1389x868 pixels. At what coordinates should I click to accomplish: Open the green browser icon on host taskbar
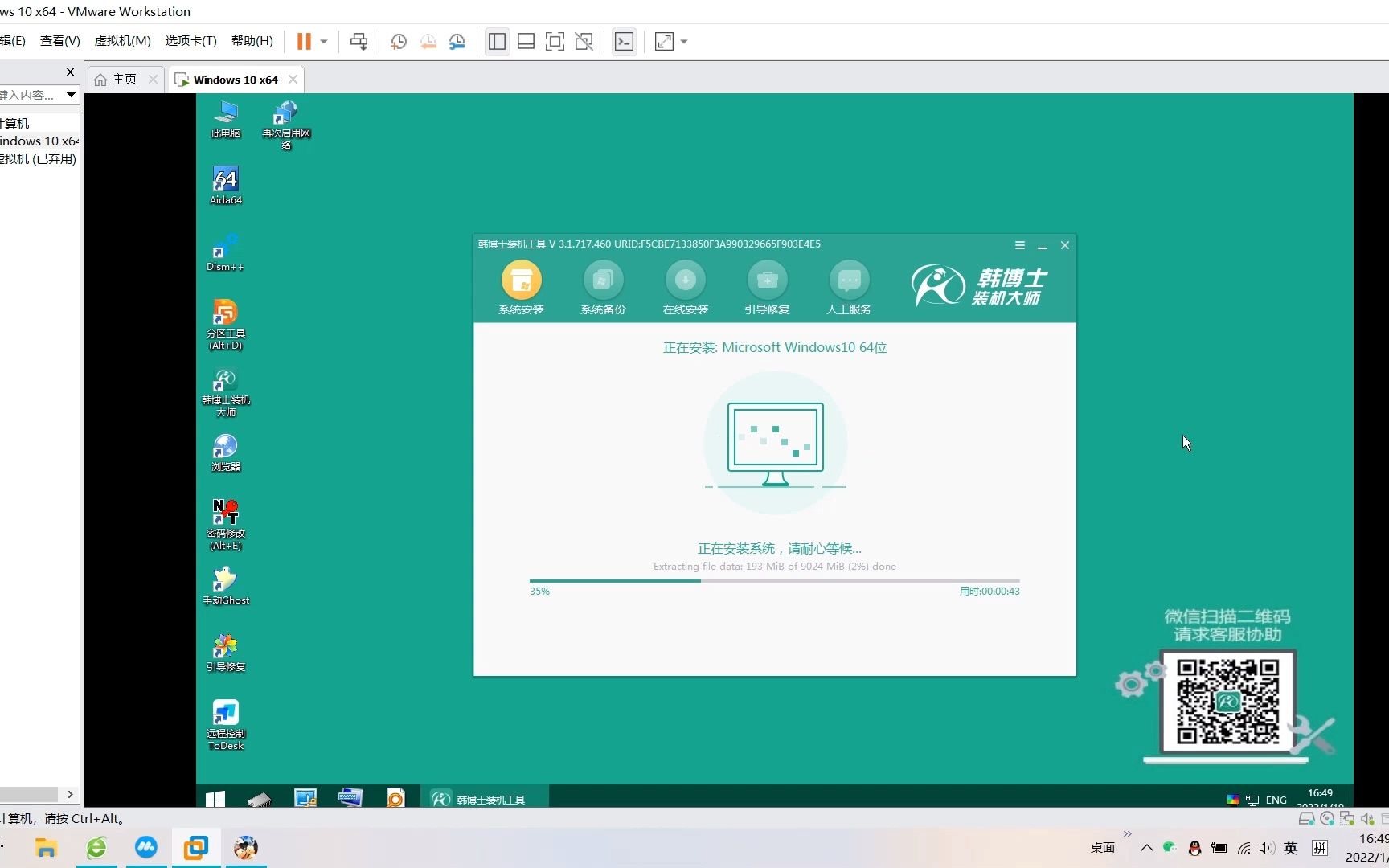pyautogui.click(x=96, y=848)
